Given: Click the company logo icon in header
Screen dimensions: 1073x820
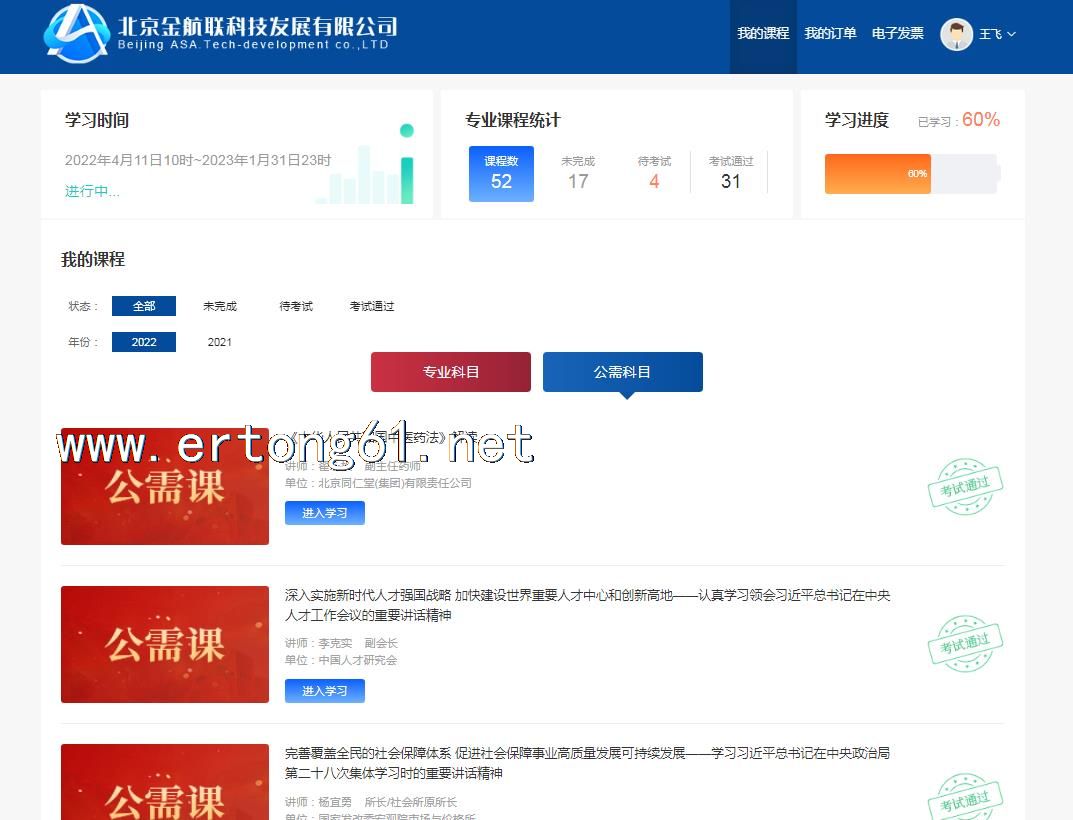Looking at the screenshot, I should tap(76, 32).
